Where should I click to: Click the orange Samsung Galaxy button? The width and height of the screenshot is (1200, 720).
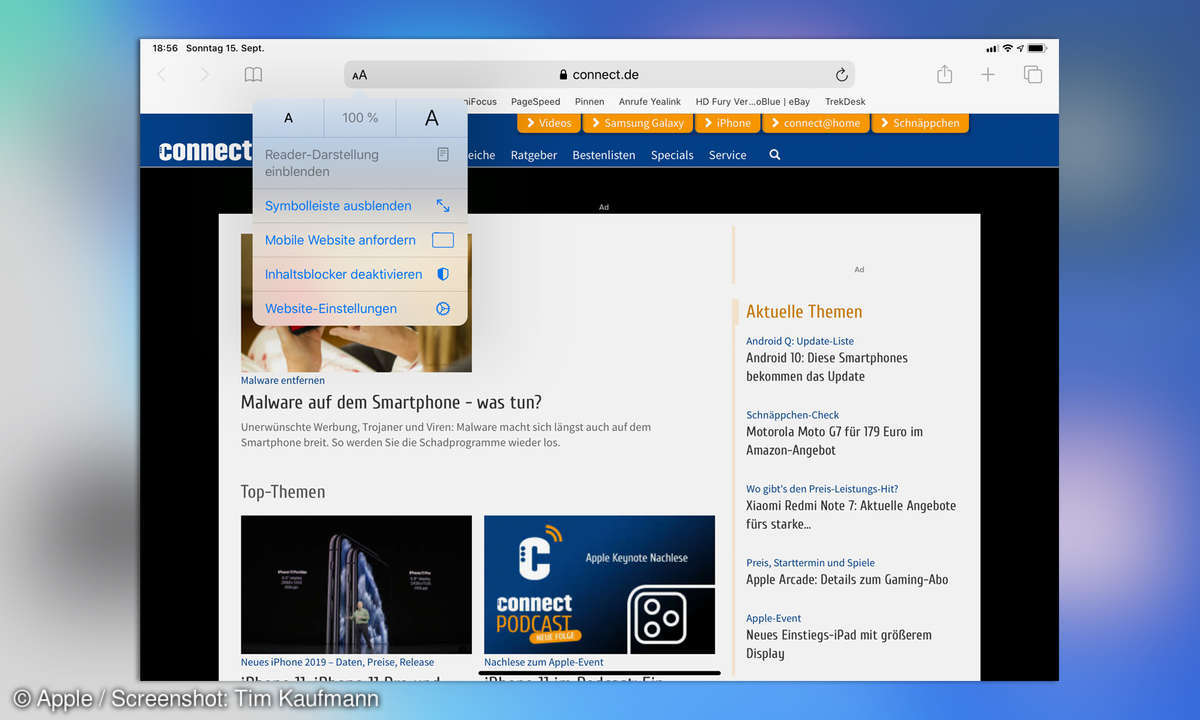coord(636,123)
